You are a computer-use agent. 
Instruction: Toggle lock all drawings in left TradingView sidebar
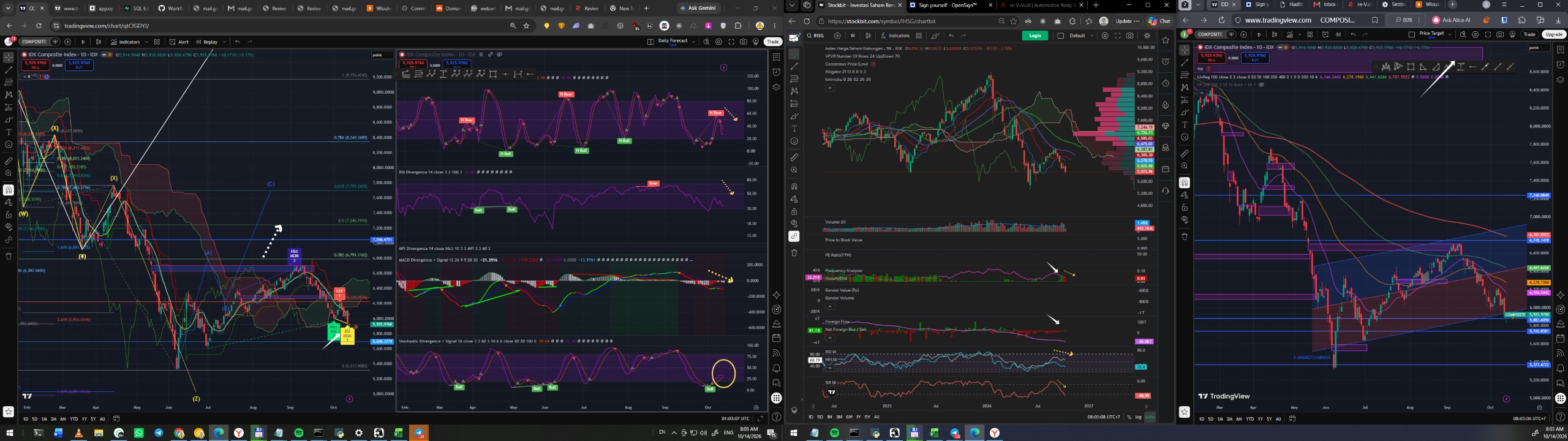click(9, 215)
